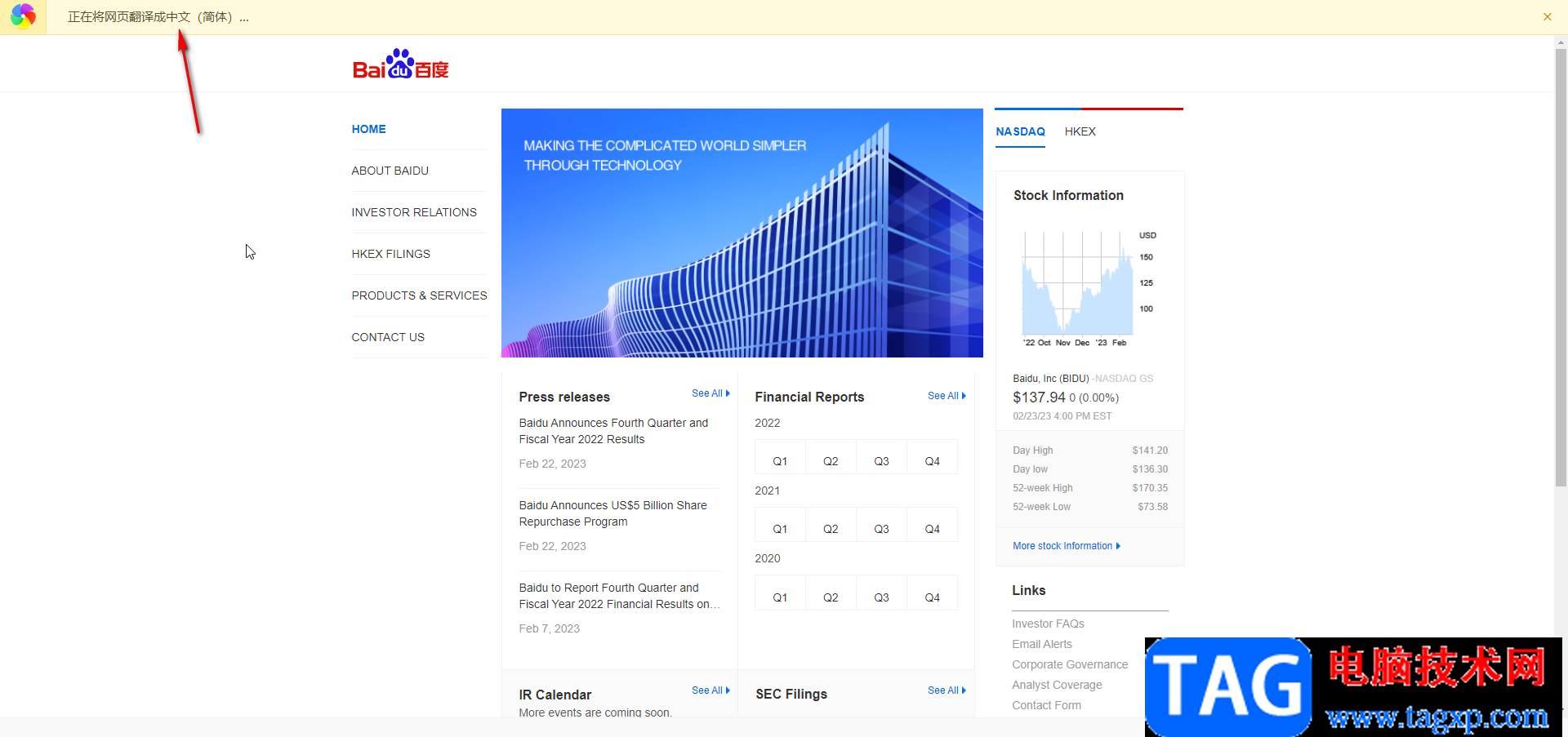Open Email Alerts link
1568x737 pixels.
click(1042, 644)
